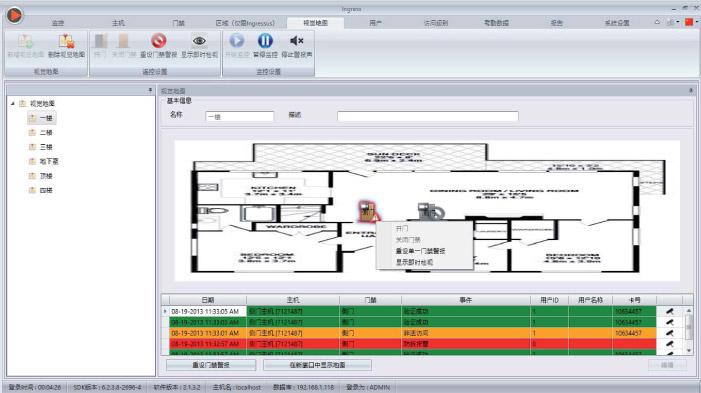
Task: Collapse the 视觉地图 root tree node
Action: pyautogui.click(x=13, y=103)
